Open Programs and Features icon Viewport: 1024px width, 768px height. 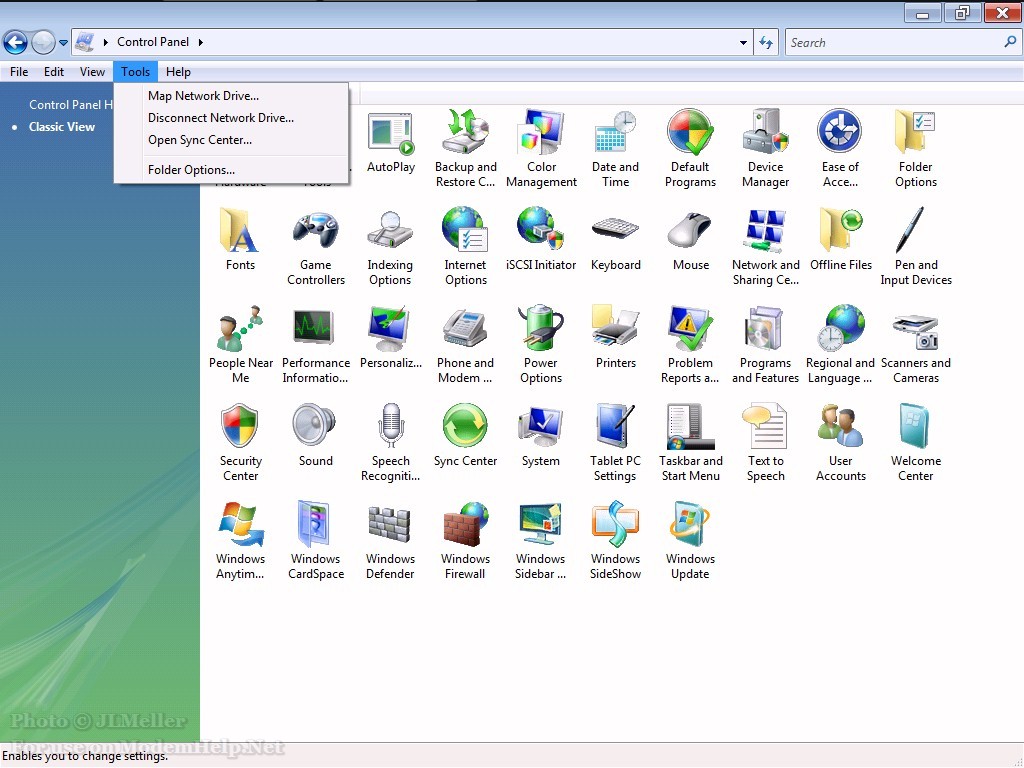pos(765,330)
